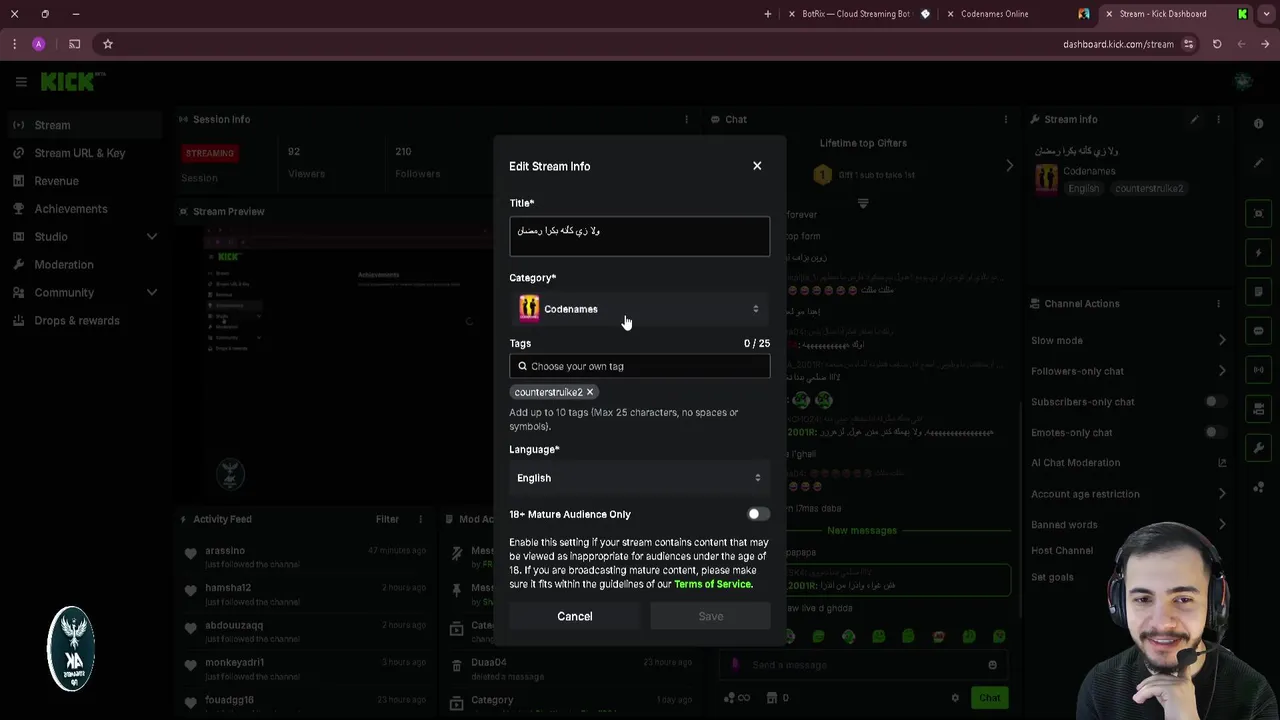Click the pencil icon in Stream Info header
The height and width of the screenshot is (720, 1280).
(x=1194, y=119)
